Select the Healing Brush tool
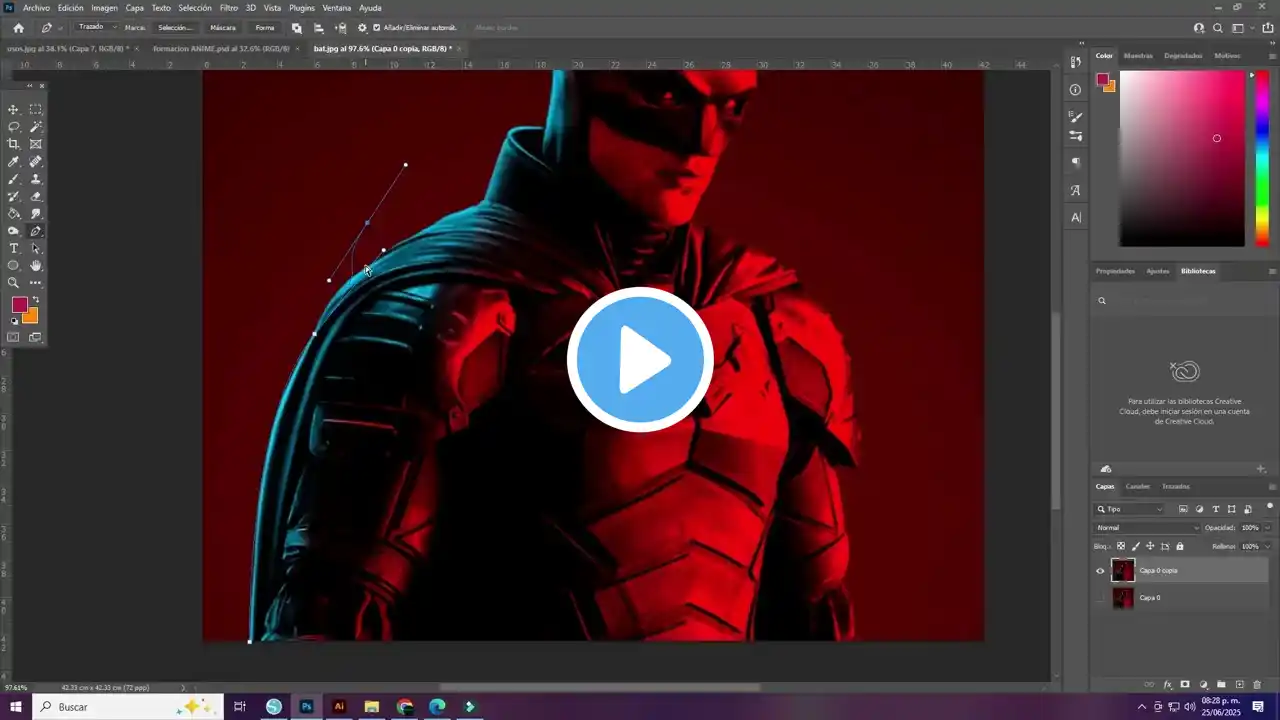Viewport: 1280px width, 720px height. point(36,161)
